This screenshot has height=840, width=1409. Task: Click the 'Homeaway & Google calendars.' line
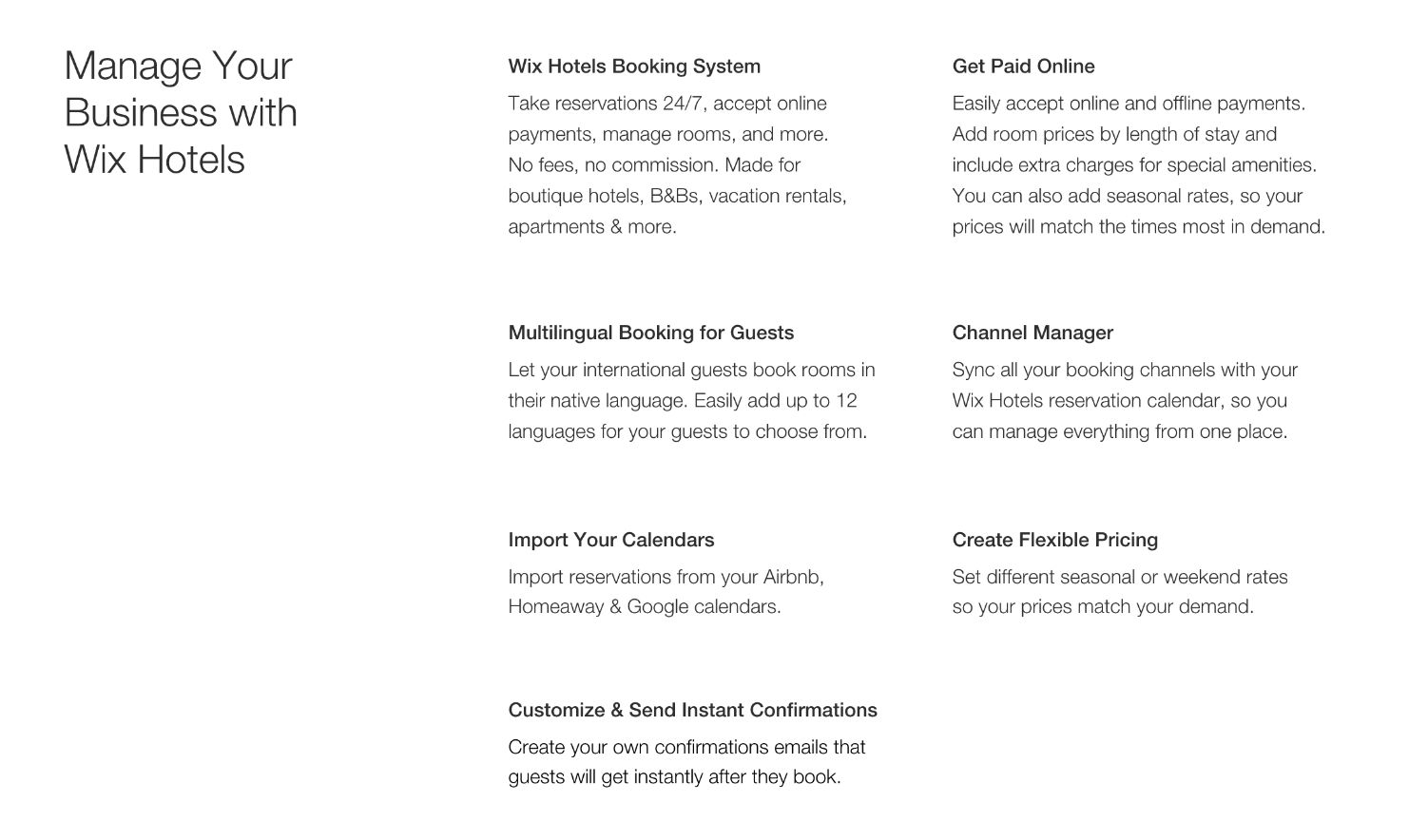pos(644,606)
